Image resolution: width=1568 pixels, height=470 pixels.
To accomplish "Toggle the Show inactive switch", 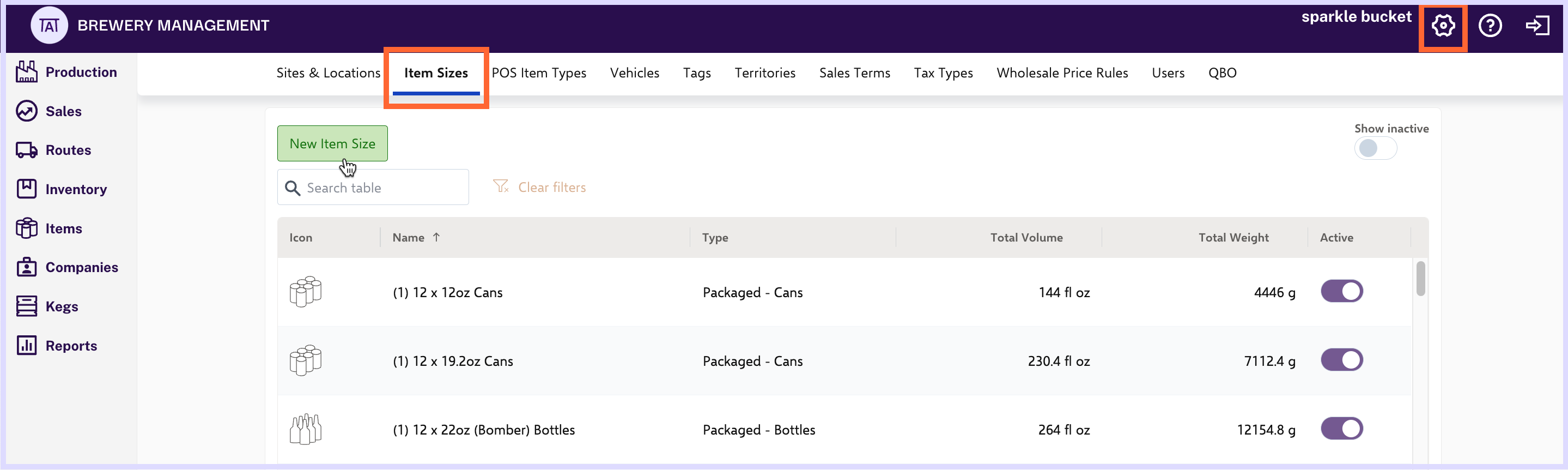I will point(1375,148).
